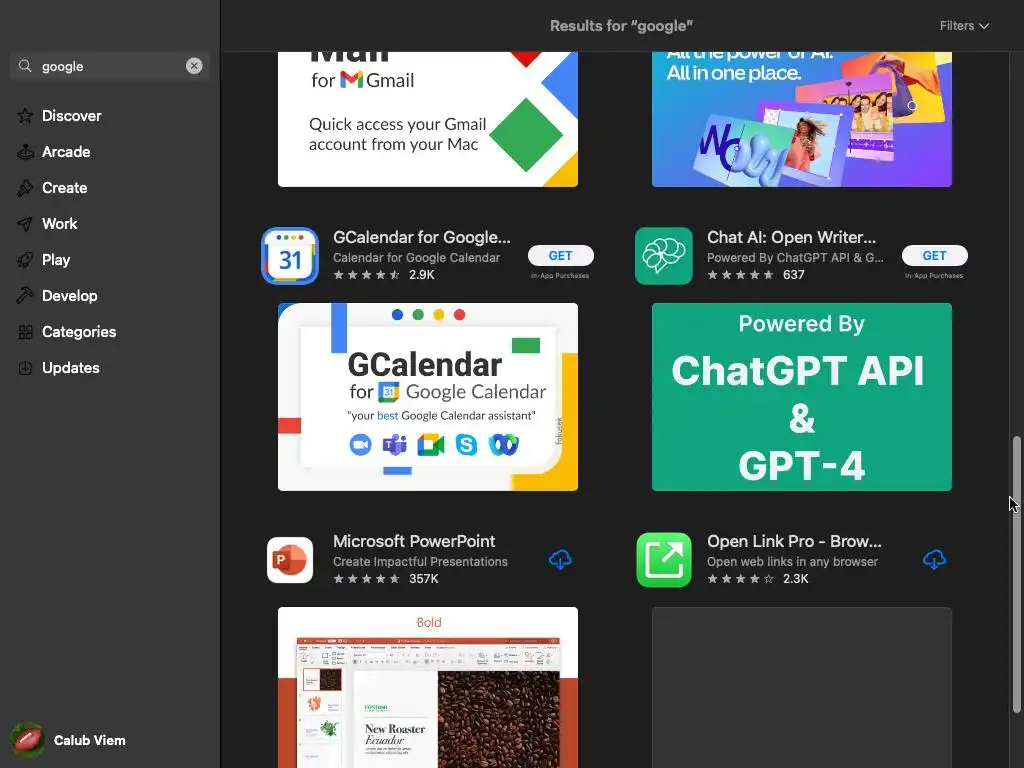The height and width of the screenshot is (768, 1024).
Task: Get the GCalendar for Google app
Action: 560,255
